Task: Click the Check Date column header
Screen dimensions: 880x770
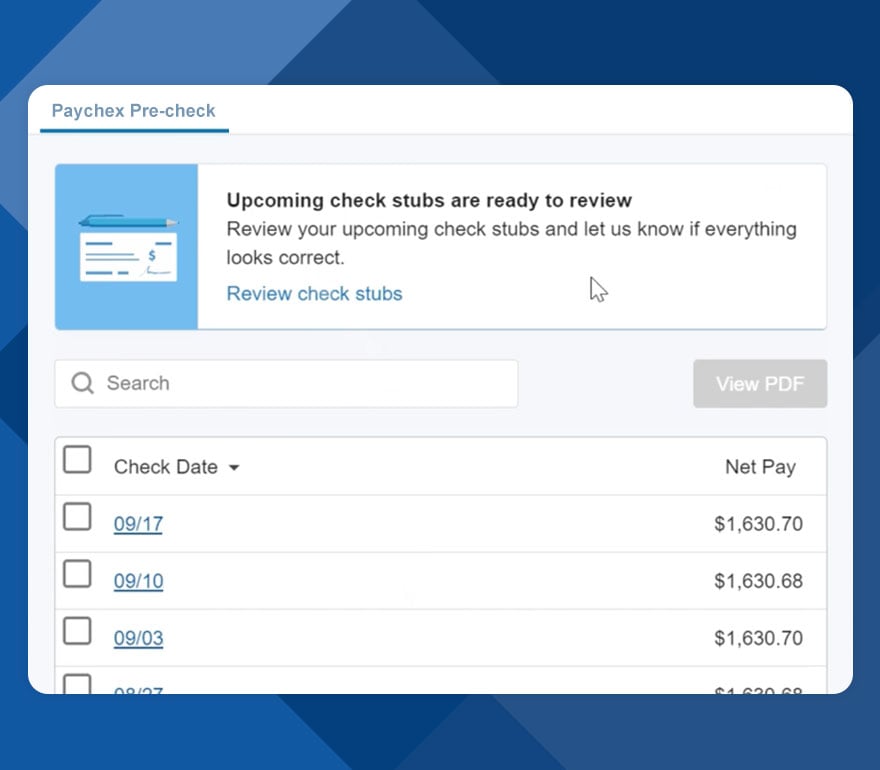Action: click(166, 467)
